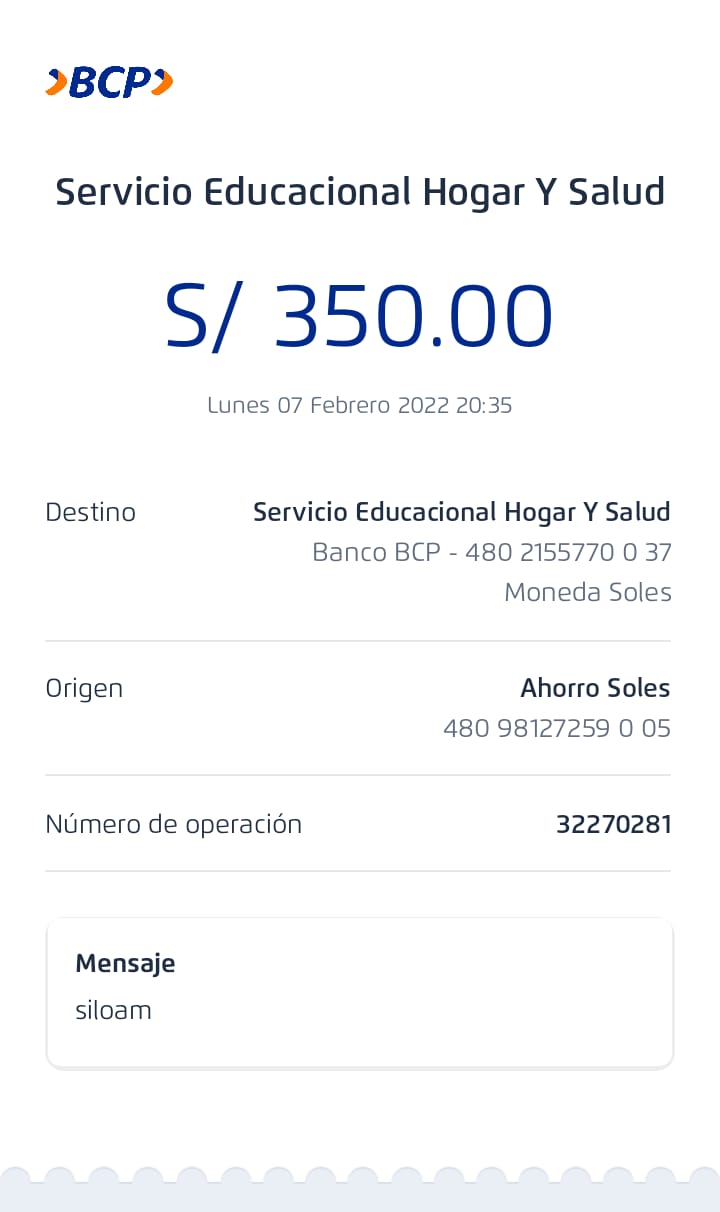Select the siloam message text

coord(113,1010)
